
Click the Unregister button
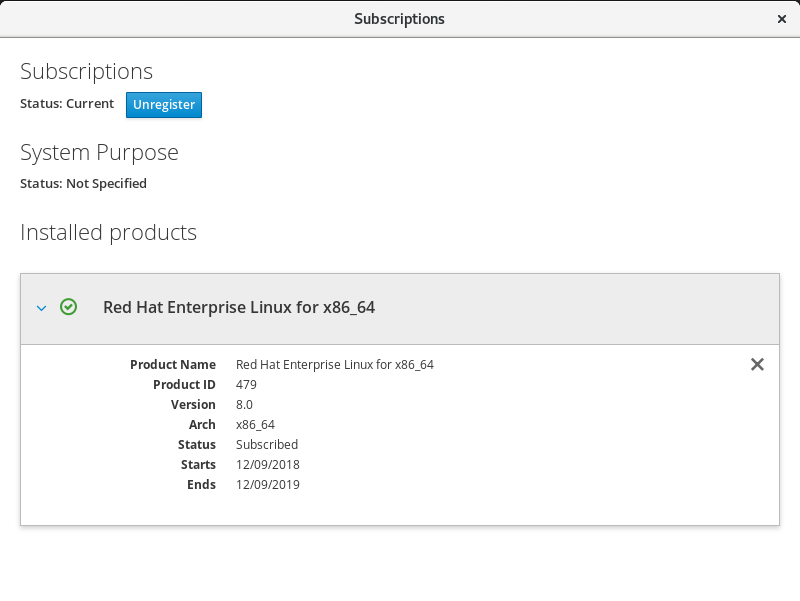(164, 105)
